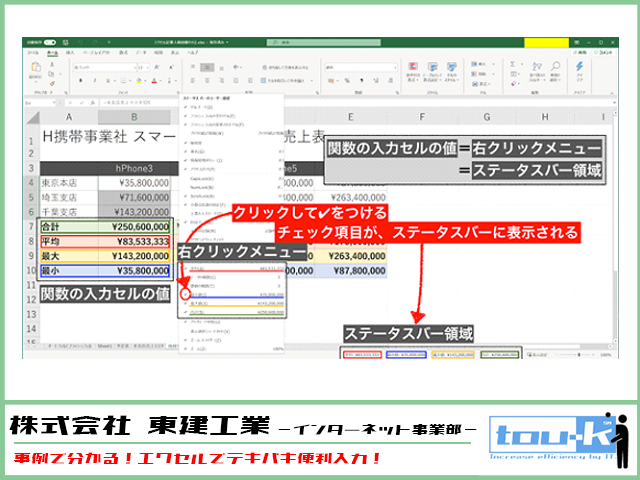Open Customize Quick Access Toolbar arrow

(109, 42)
